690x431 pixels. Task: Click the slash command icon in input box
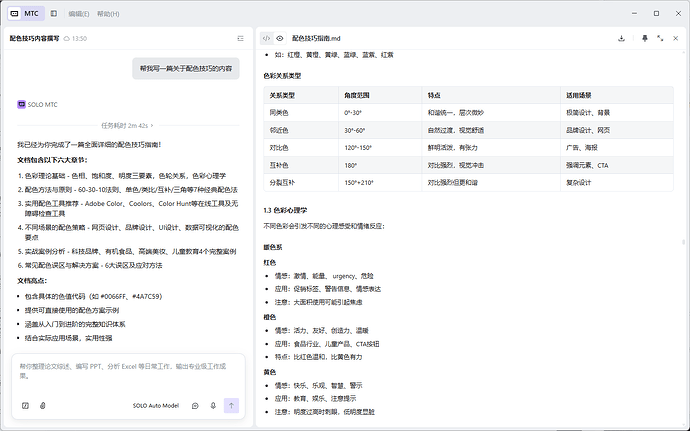point(26,405)
